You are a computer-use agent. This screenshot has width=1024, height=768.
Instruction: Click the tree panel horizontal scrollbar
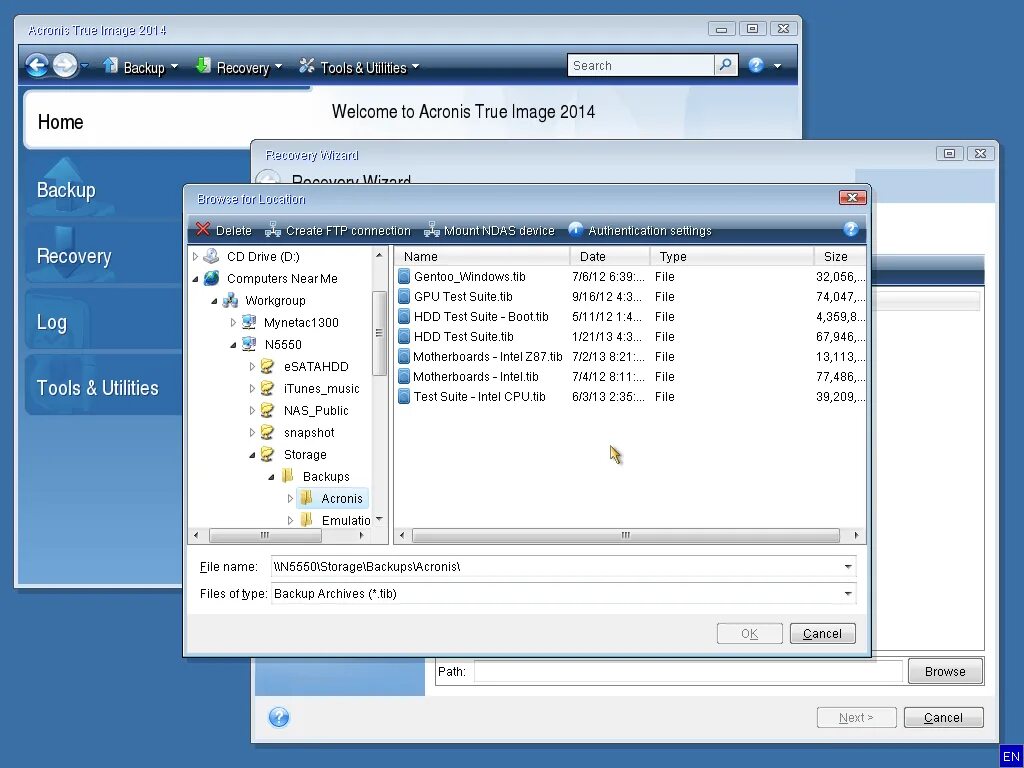pyautogui.click(x=265, y=536)
